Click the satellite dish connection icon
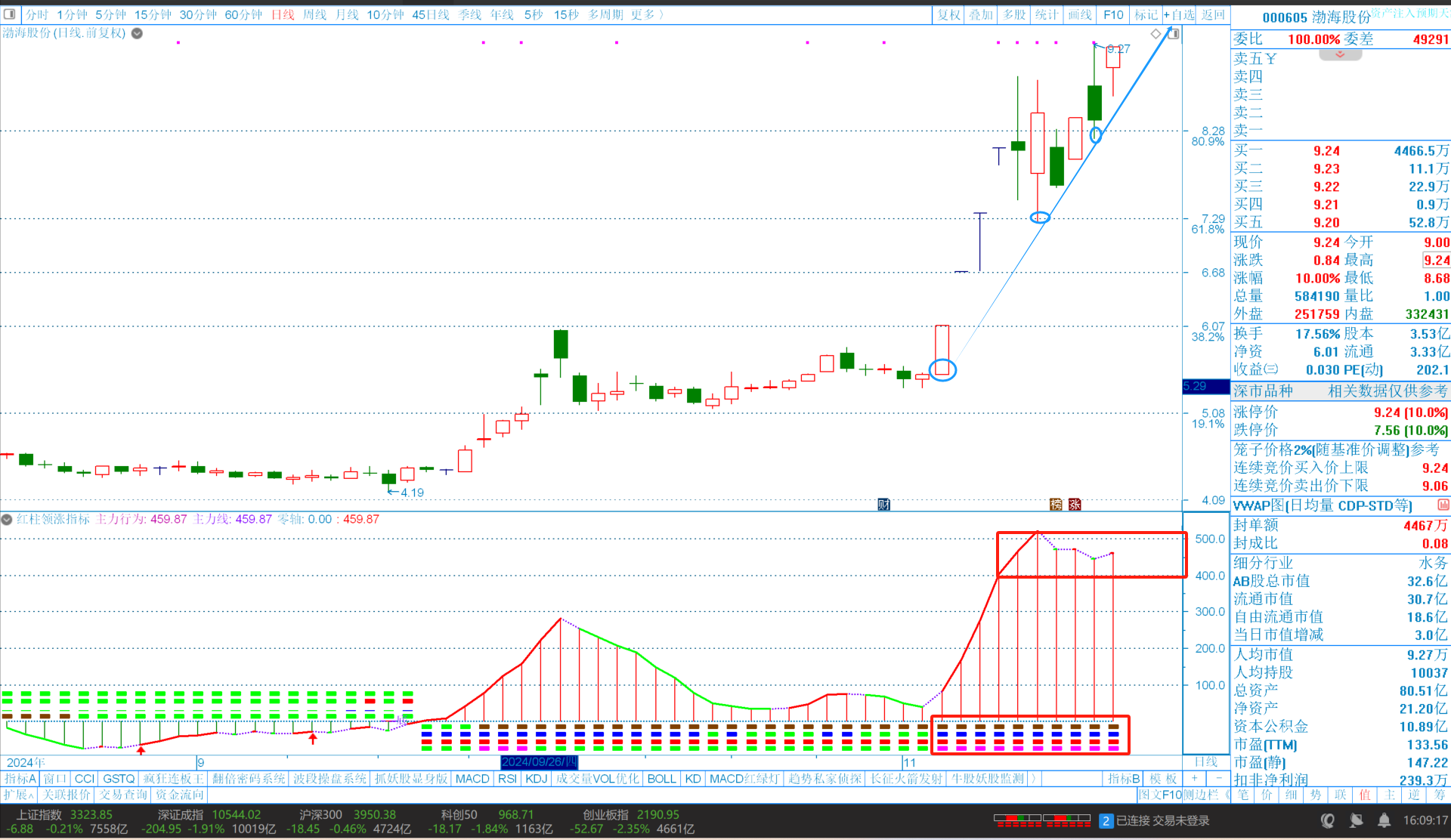The height and width of the screenshot is (840, 1451). [1356, 820]
